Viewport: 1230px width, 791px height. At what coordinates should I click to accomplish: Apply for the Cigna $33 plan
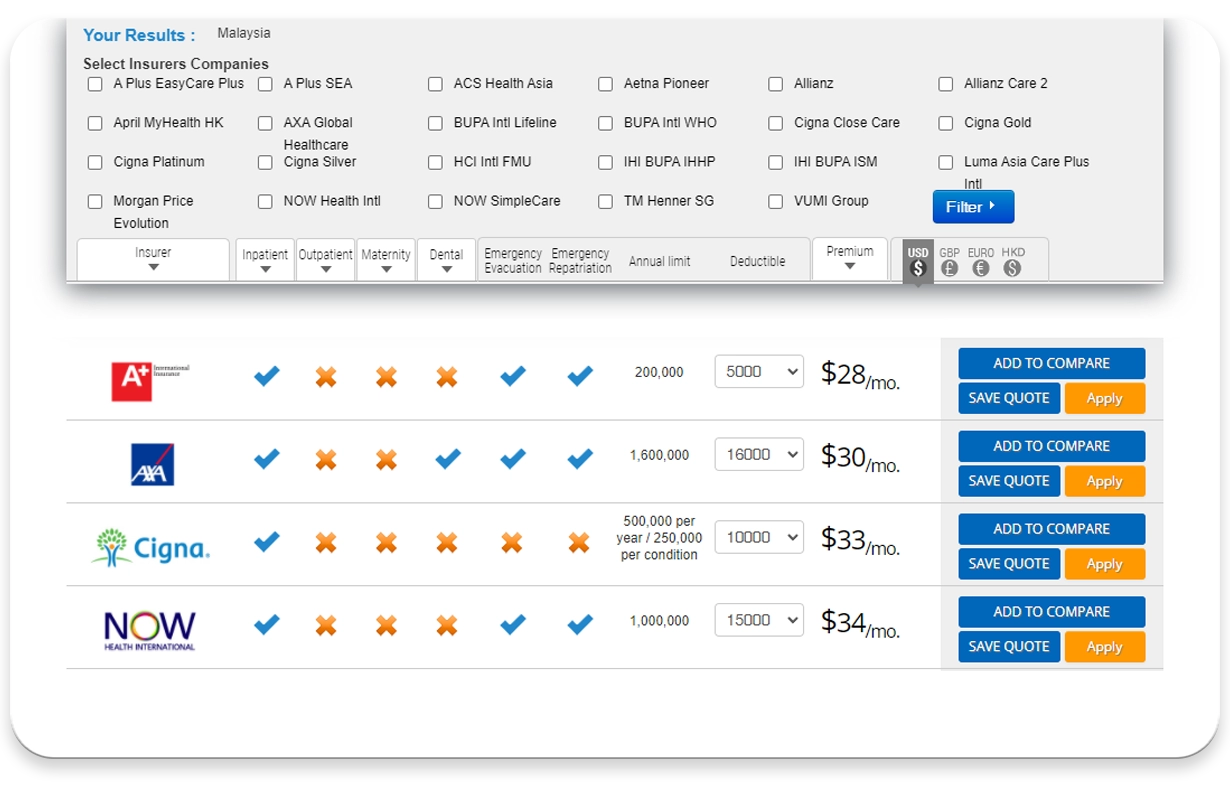click(x=1104, y=564)
